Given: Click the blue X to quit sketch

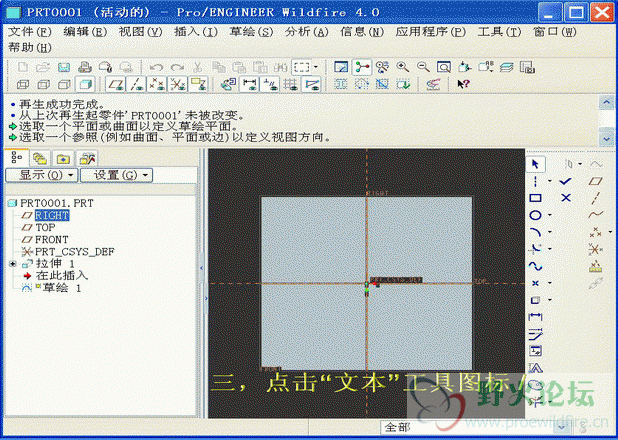Looking at the screenshot, I should point(566,198).
